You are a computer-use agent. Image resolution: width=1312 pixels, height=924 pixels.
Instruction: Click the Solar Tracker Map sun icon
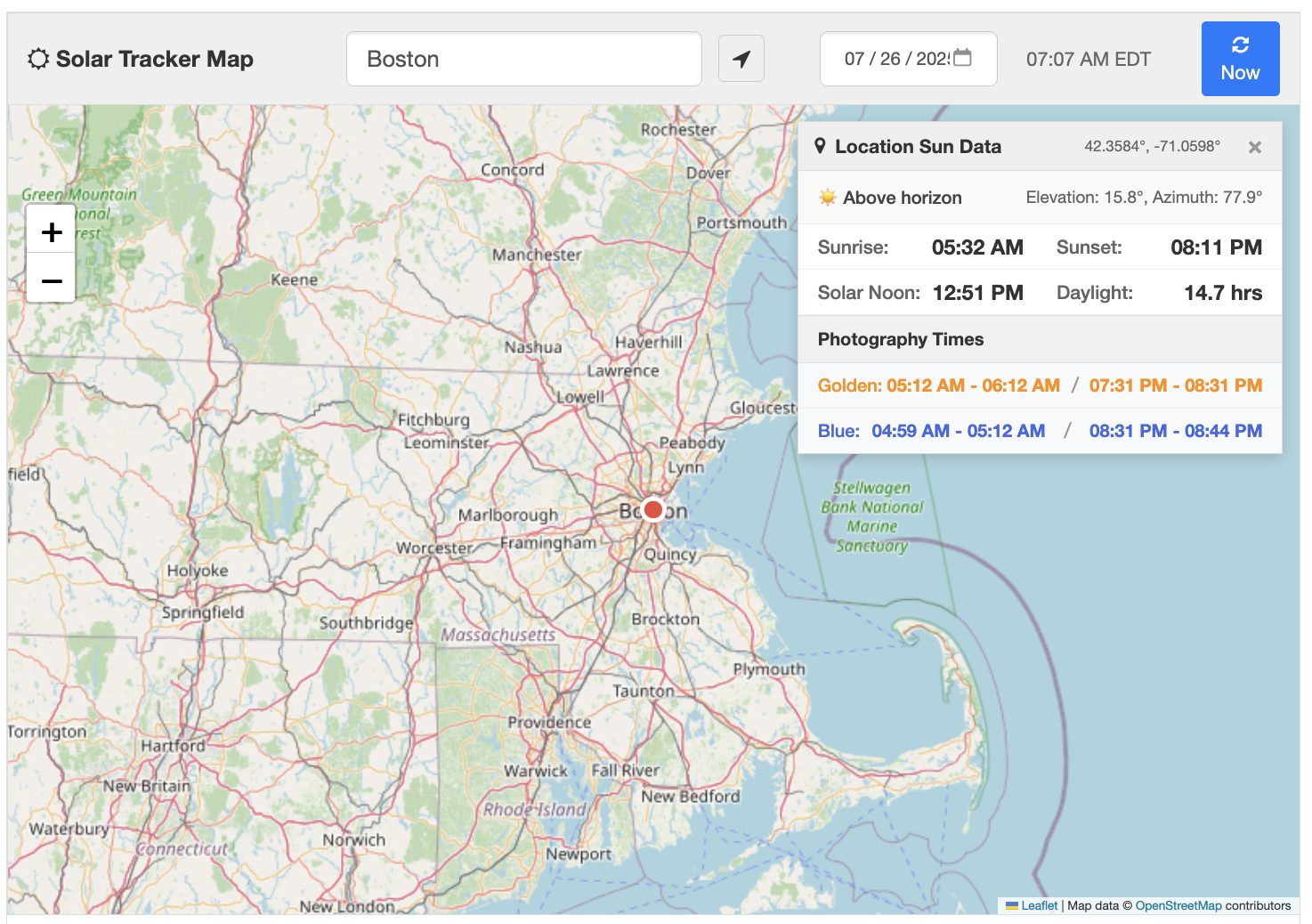tap(37, 59)
